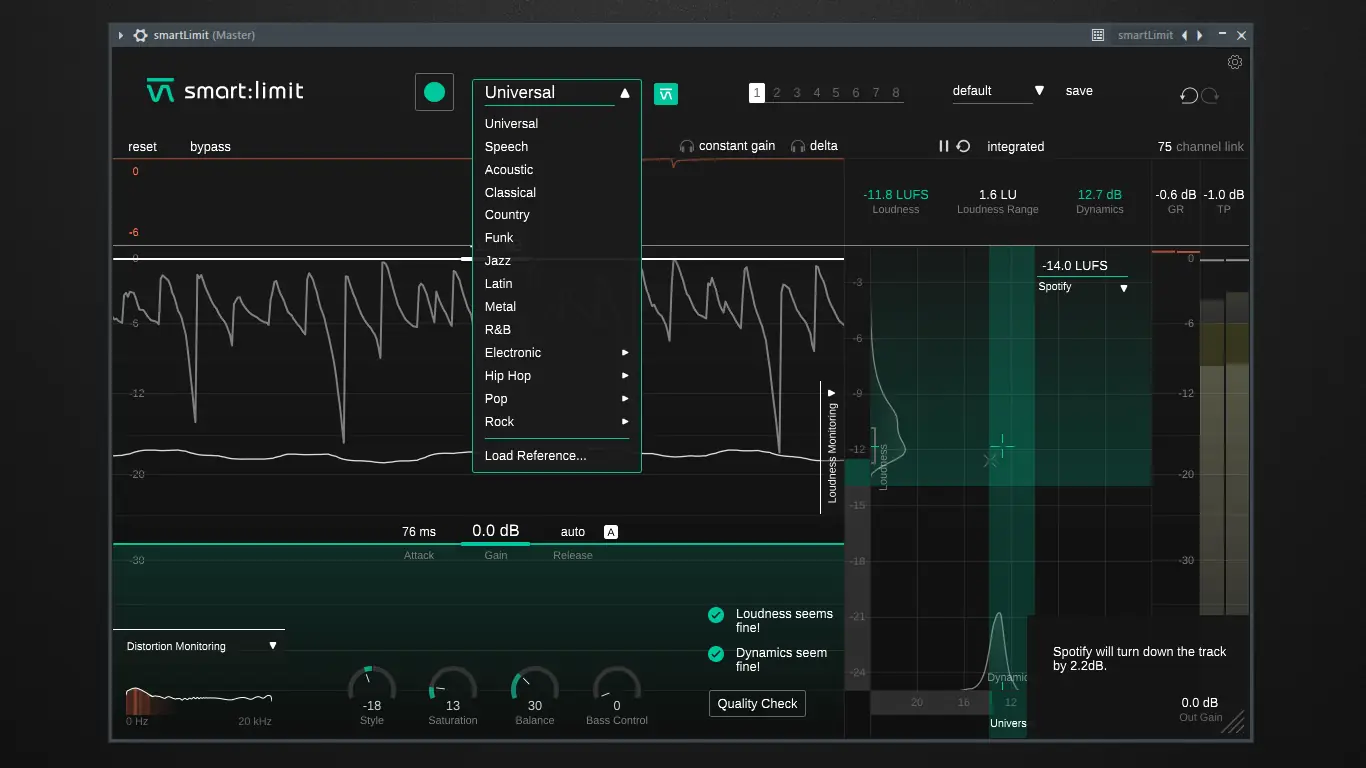Toggle constant gain headphone monitoring
The width and height of the screenshot is (1366, 768).
[x=727, y=146]
